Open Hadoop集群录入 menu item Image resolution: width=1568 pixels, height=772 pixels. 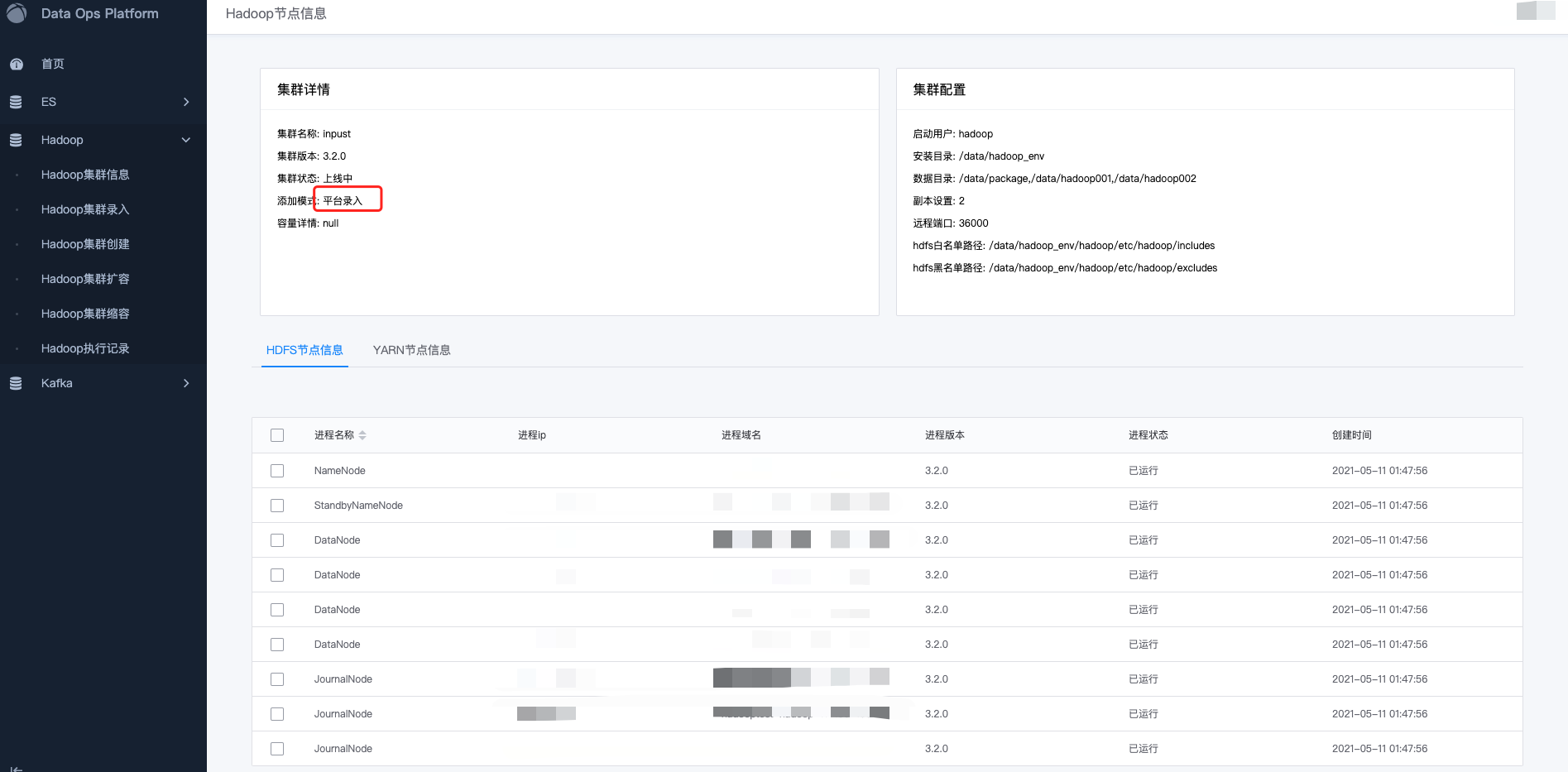pyautogui.click(x=85, y=209)
